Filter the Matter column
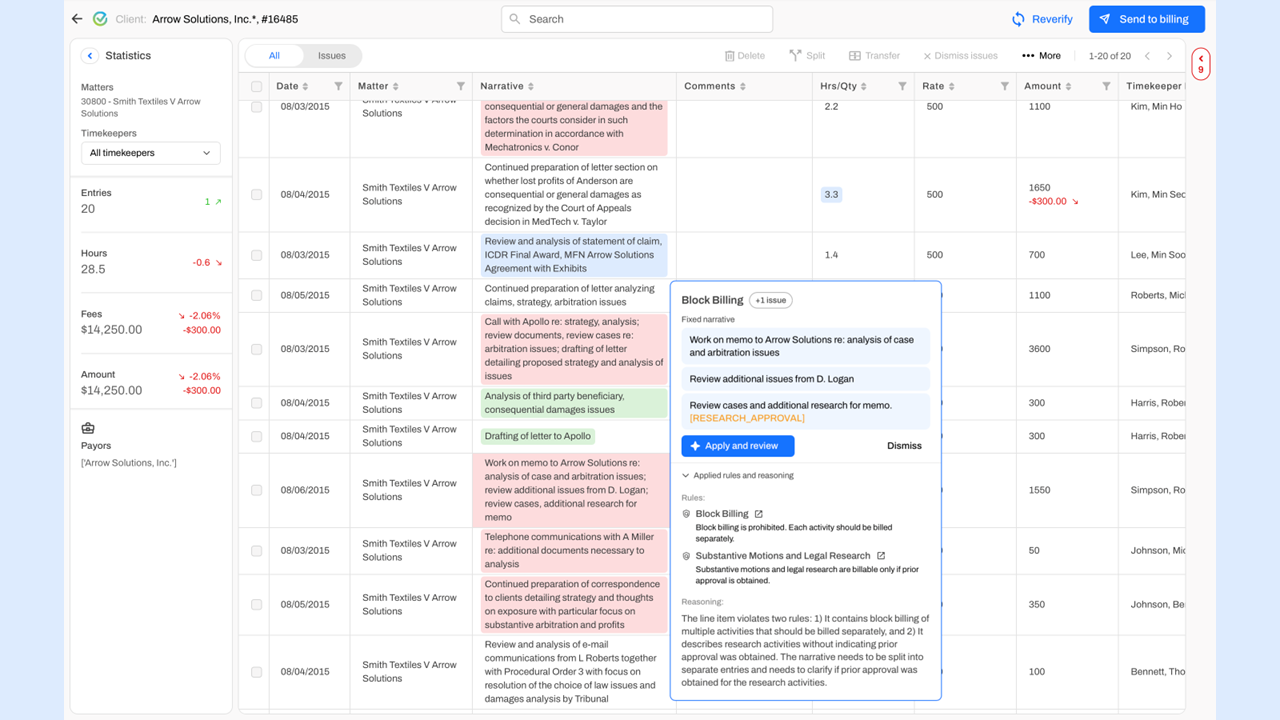Viewport: 1280px width, 720px height. click(x=460, y=86)
